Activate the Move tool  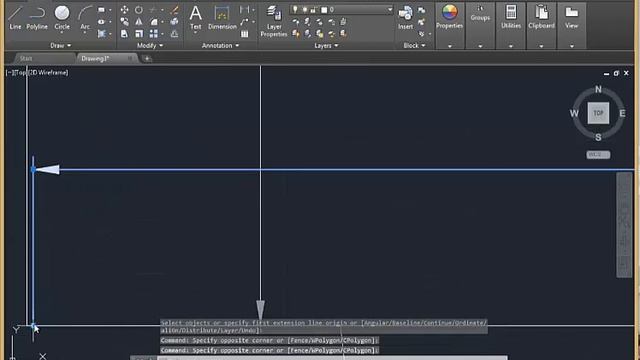(124, 9)
